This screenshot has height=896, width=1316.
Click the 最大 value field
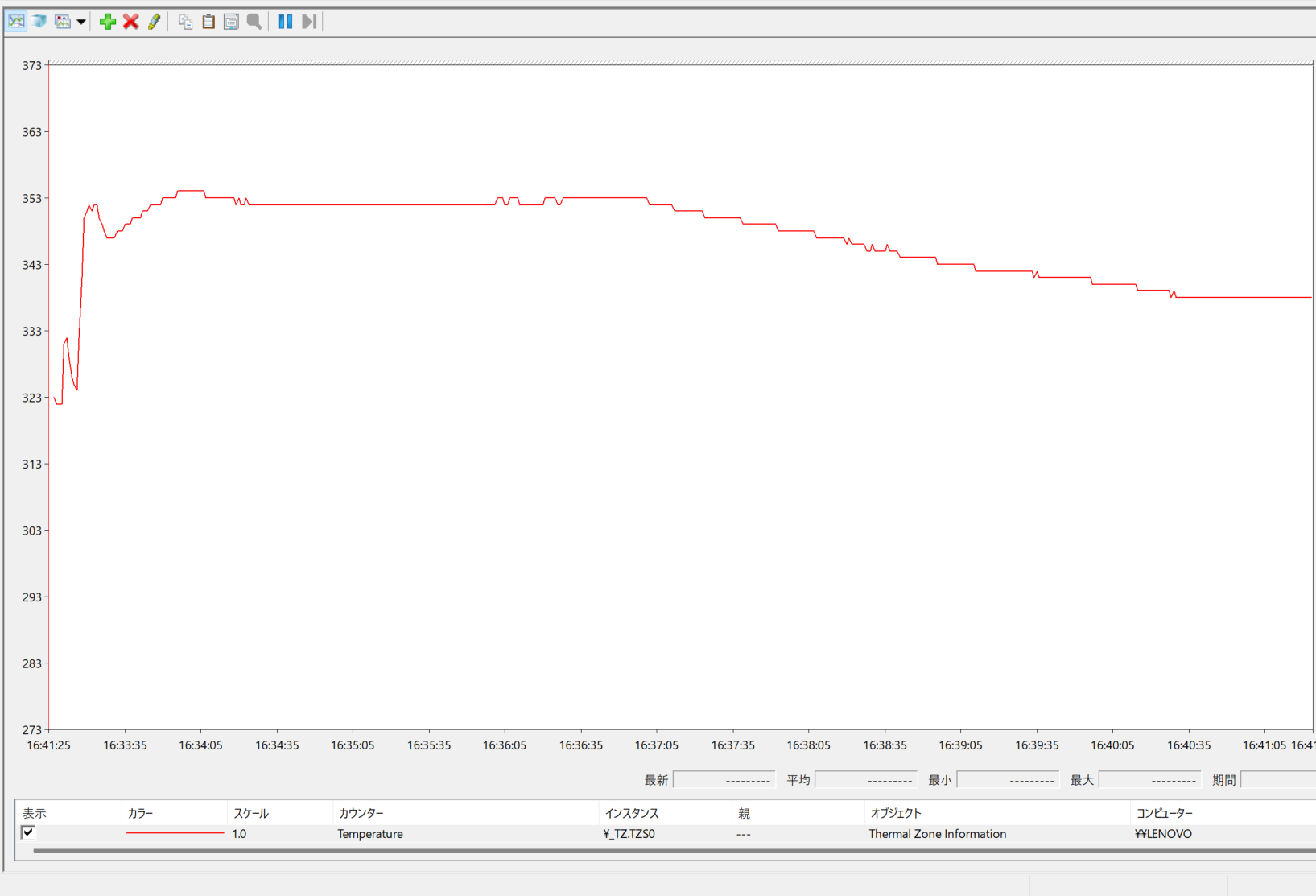pos(1149,780)
